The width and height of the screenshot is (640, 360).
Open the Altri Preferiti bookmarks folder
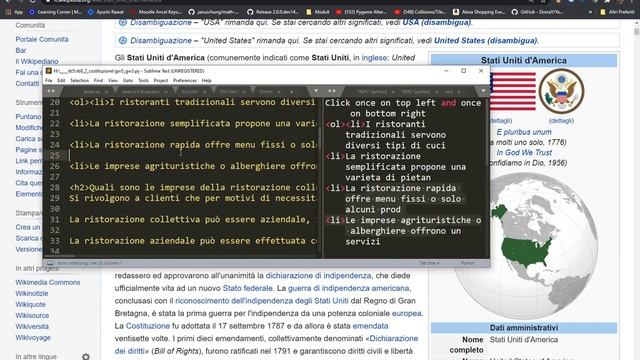point(617,12)
